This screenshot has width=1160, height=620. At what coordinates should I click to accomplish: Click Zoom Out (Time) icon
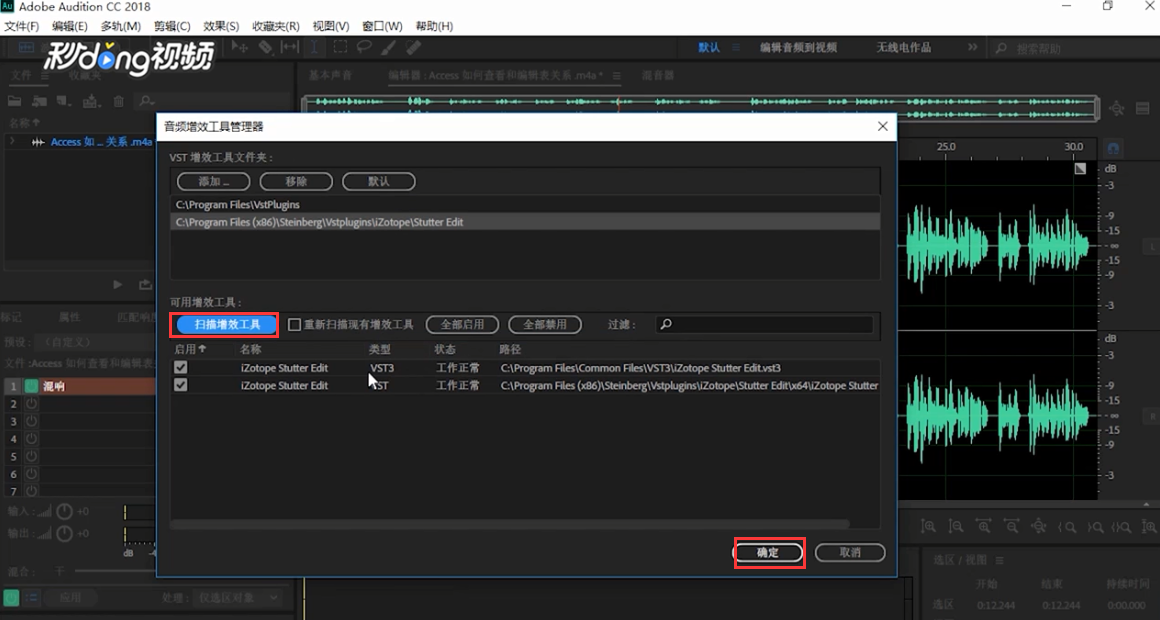(x=1011, y=527)
